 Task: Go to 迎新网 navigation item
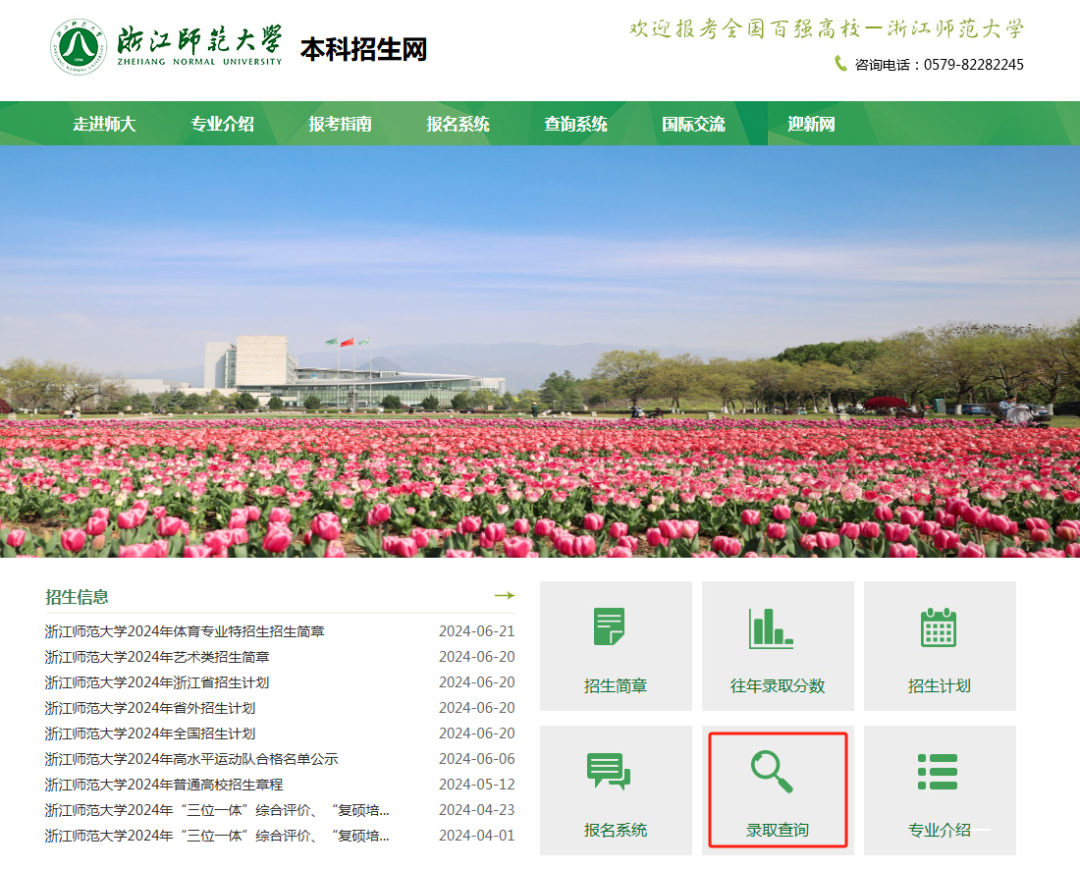pos(811,124)
